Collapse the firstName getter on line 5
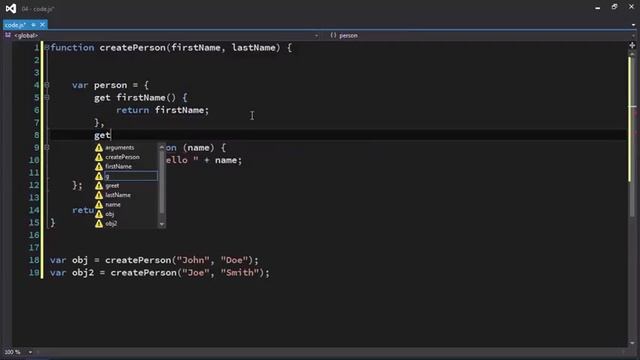 47,98
